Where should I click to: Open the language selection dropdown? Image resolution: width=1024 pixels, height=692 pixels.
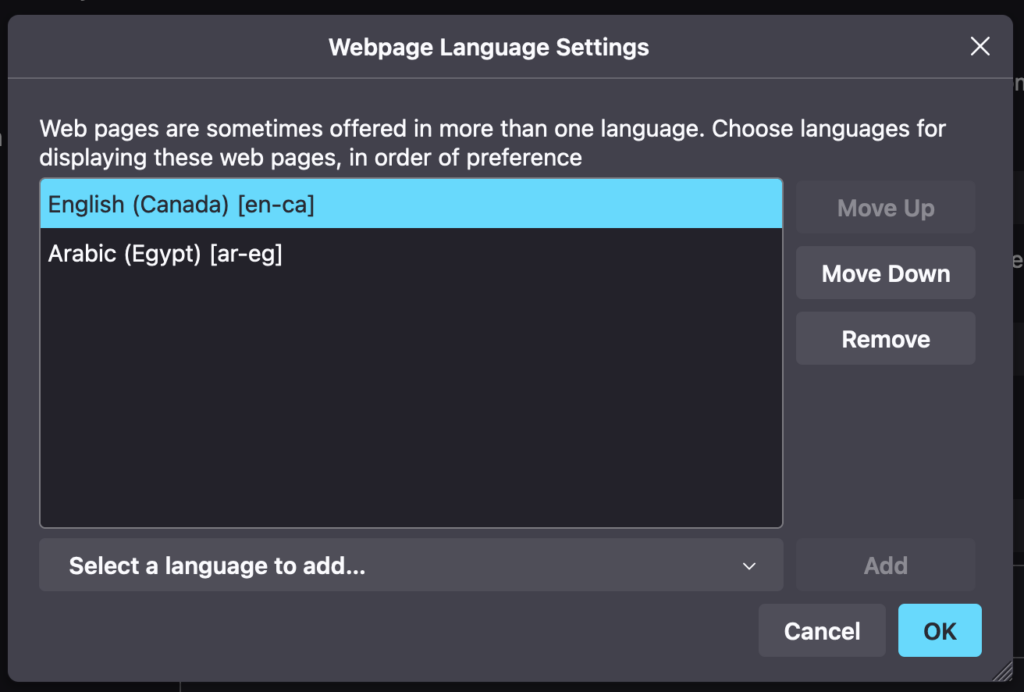pyautogui.click(x=410, y=565)
